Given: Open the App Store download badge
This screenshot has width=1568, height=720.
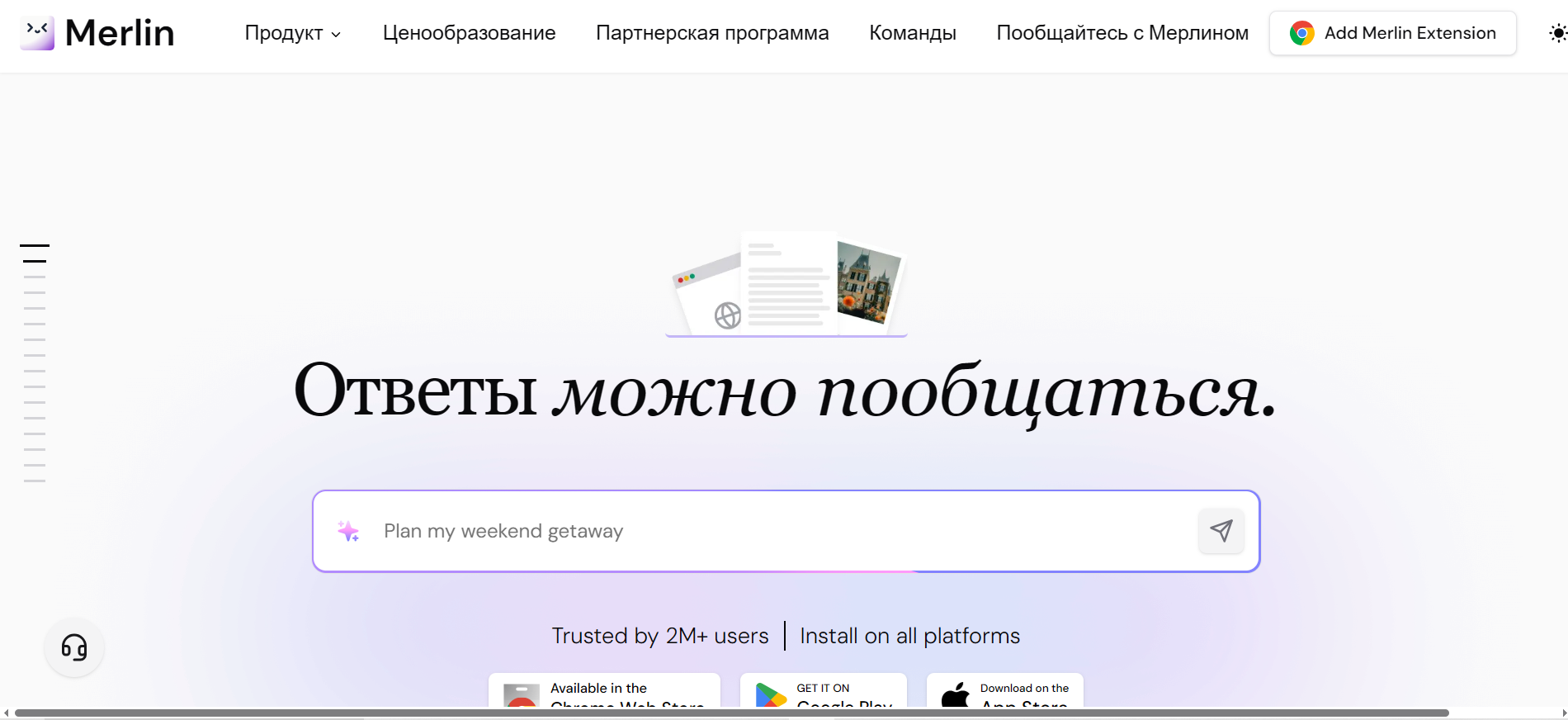Looking at the screenshot, I should tap(1005, 692).
